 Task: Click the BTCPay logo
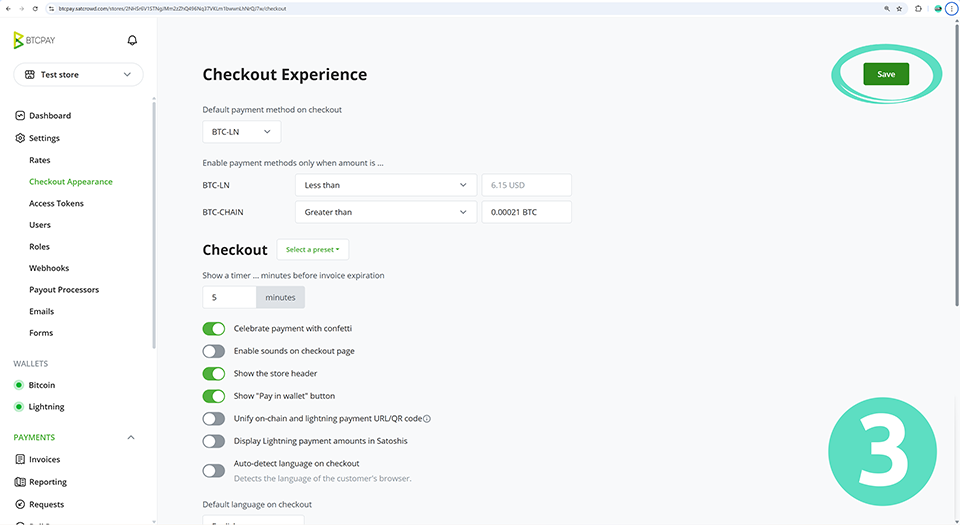point(36,40)
